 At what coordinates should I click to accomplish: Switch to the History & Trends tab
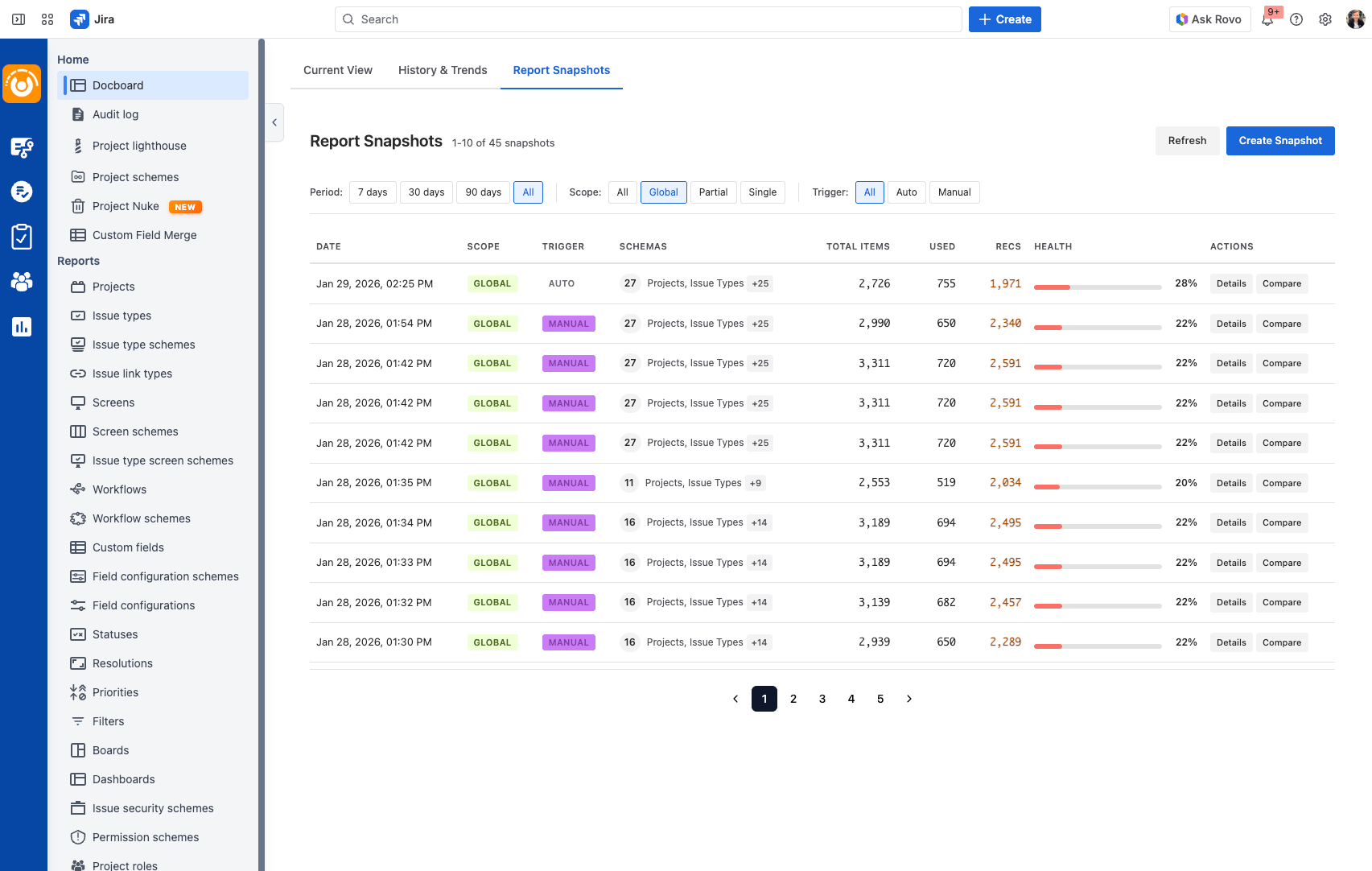(443, 70)
